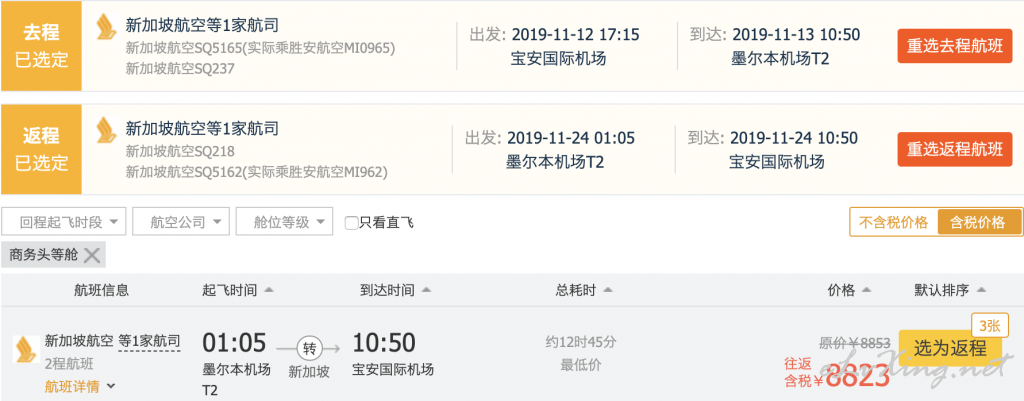Sort by 总耗时 arrow
Viewport: 1024px width, 401px height.
pyautogui.click(x=607, y=291)
